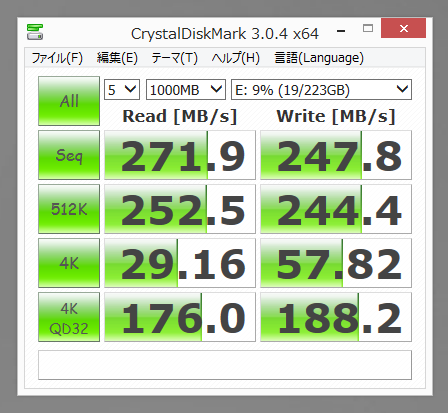
Task: Start the 4K QD32 benchmark test
Action: (x=69, y=317)
